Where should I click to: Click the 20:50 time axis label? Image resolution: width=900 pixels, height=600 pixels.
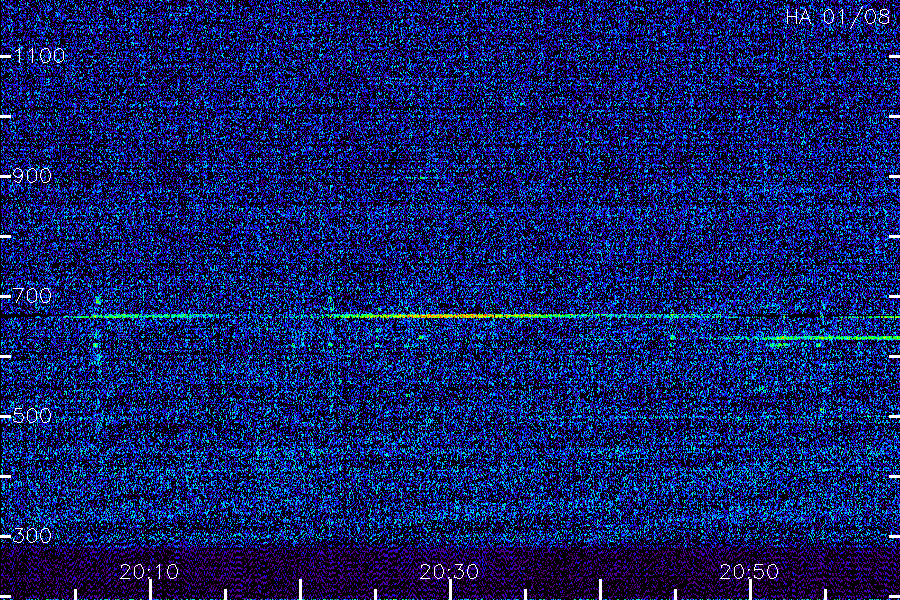(x=750, y=571)
